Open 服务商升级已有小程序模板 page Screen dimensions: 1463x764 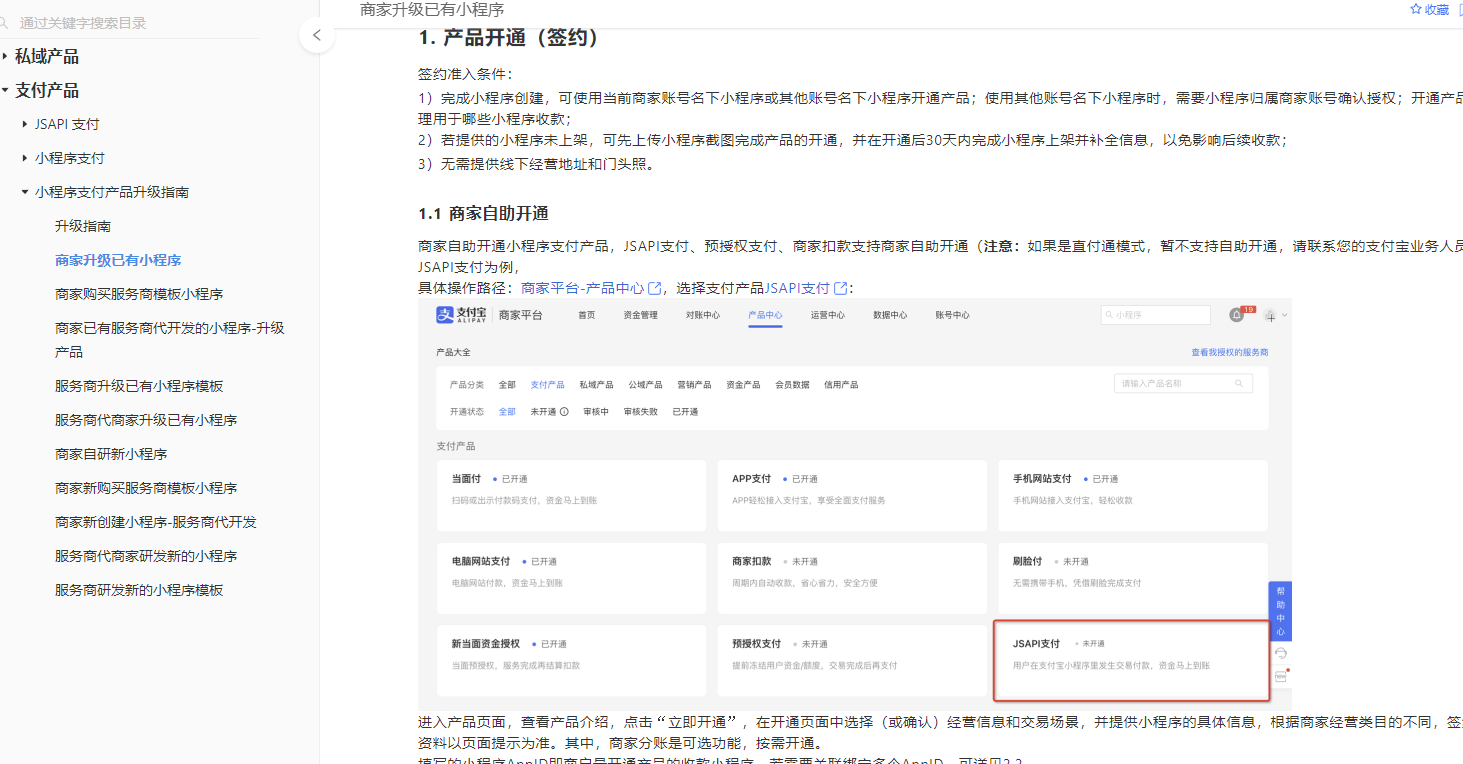[x=139, y=386]
